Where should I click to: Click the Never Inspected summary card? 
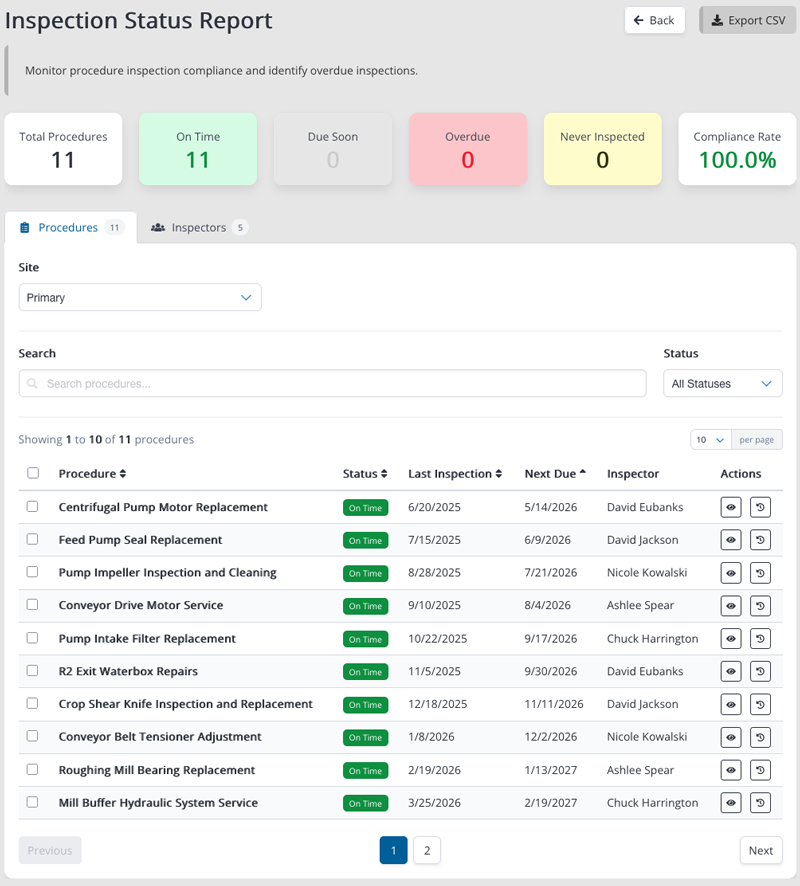[x=602, y=149]
